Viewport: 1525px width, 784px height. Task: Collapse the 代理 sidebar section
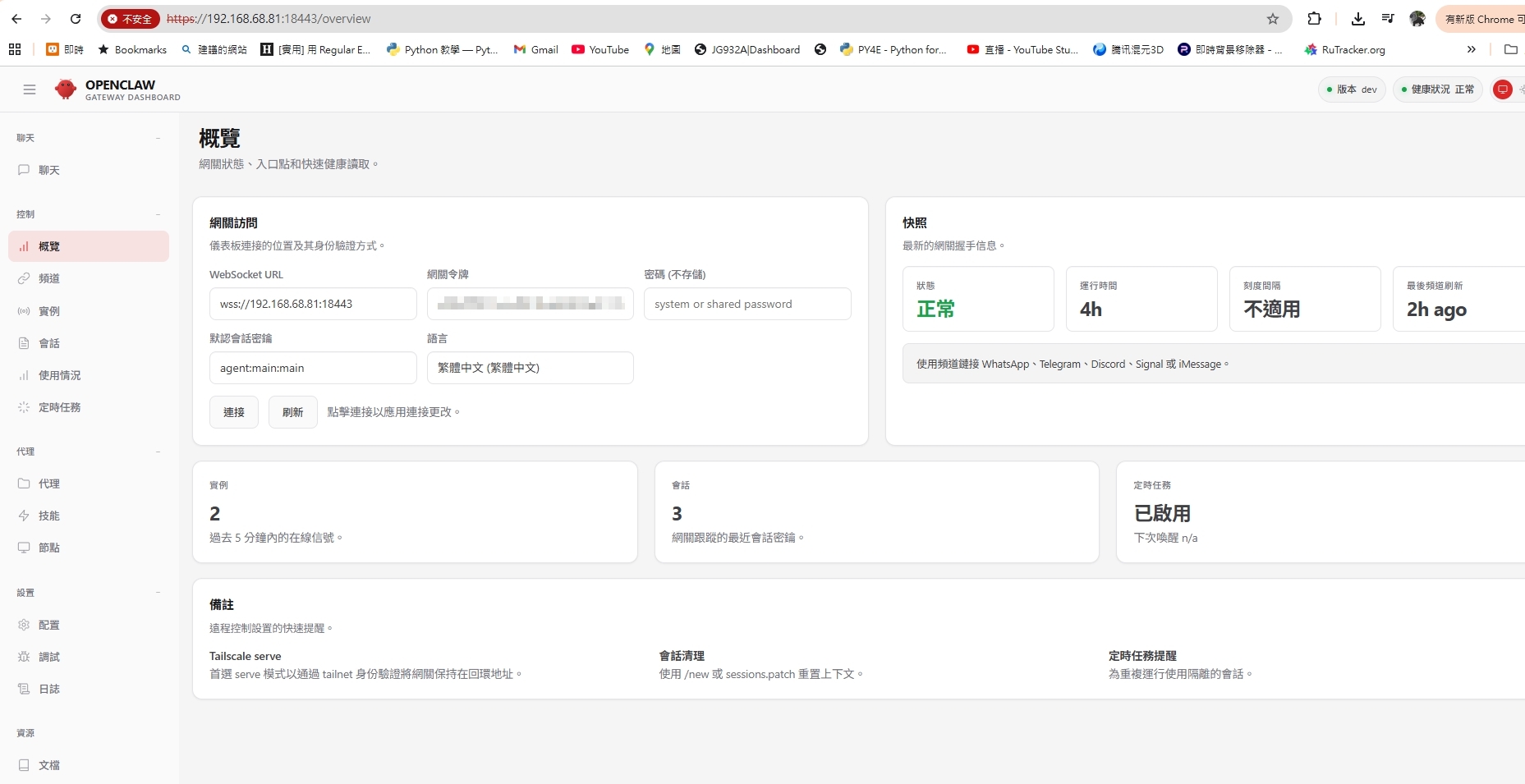point(158,452)
